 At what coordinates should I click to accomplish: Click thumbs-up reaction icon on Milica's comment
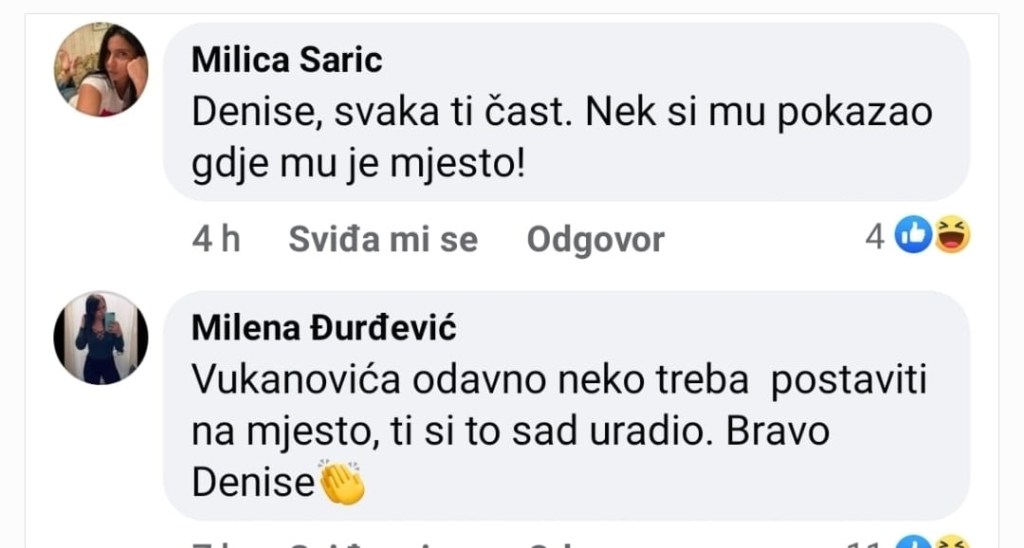pos(913,236)
